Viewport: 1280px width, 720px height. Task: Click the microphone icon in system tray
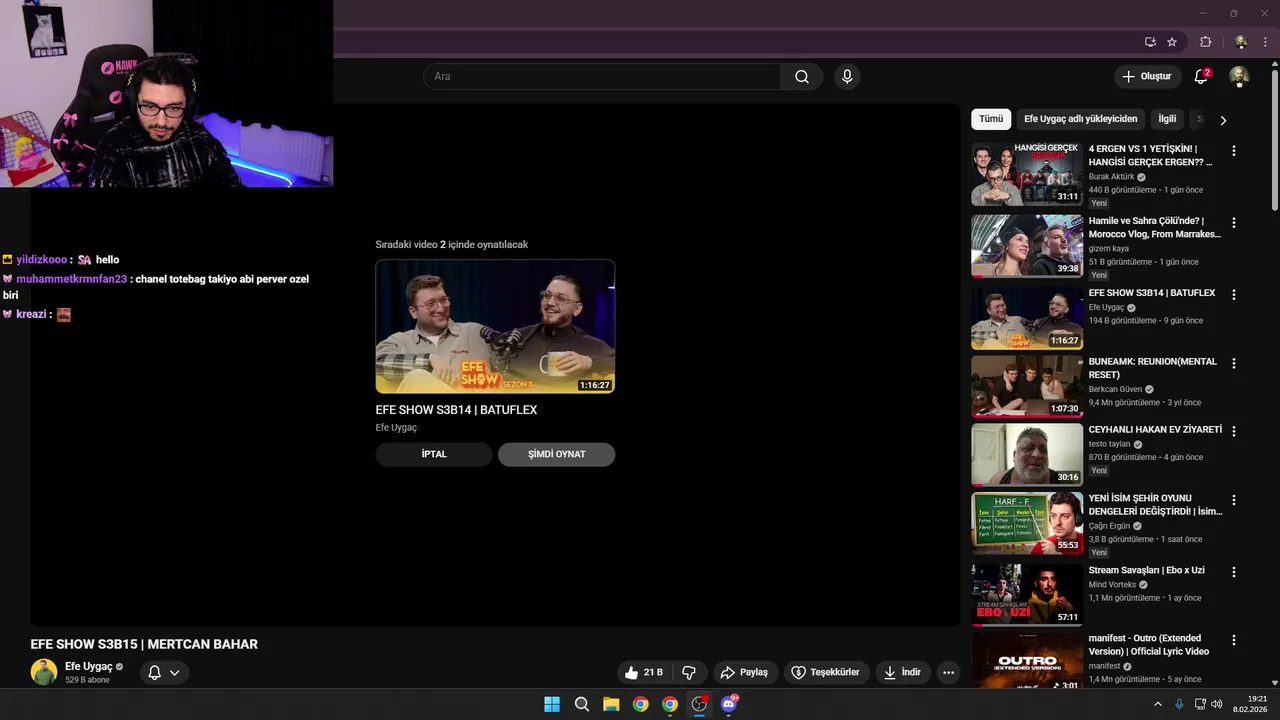coord(1179,704)
